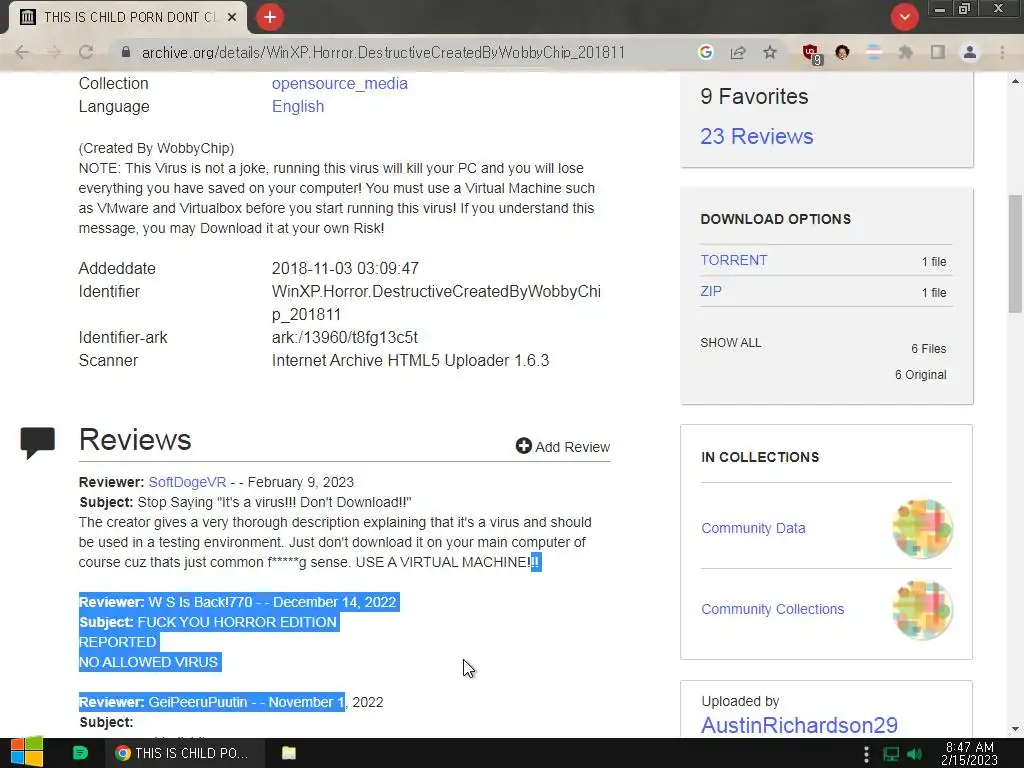This screenshot has width=1024, height=768.
Task: Click the 'DOWNLOAD OPTIONS' heading
Action: coord(776,219)
